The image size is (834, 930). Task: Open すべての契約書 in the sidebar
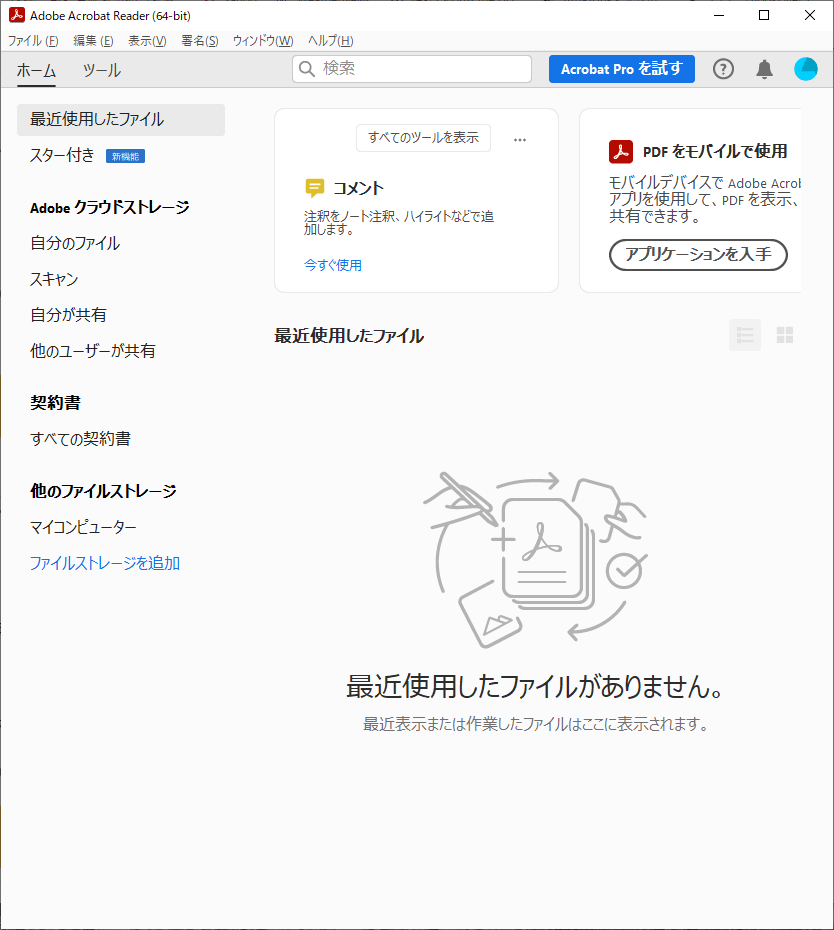(80, 439)
